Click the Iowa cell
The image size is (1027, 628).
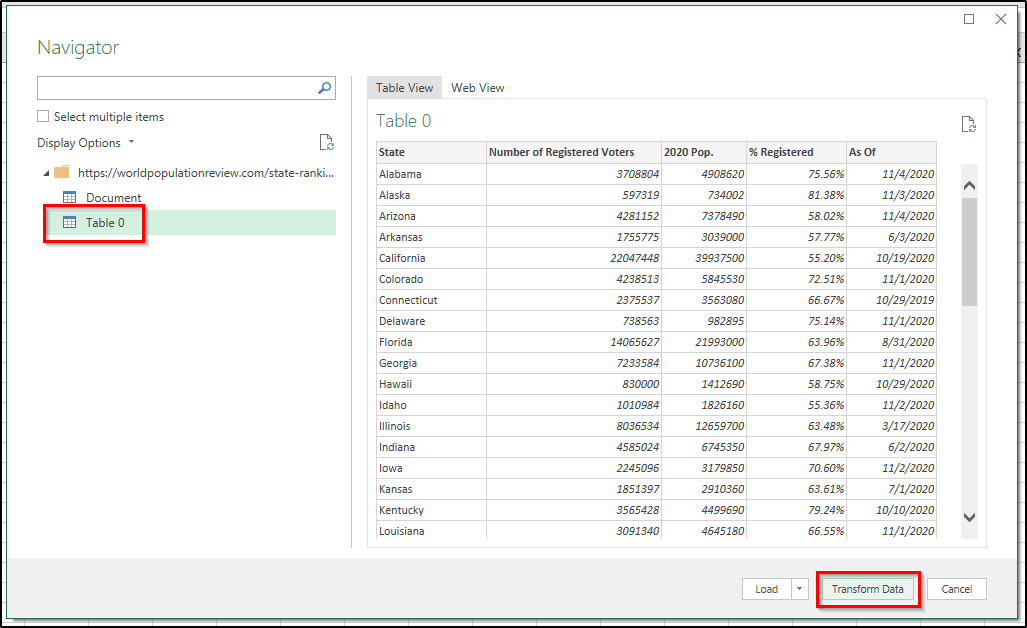[431, 468]
